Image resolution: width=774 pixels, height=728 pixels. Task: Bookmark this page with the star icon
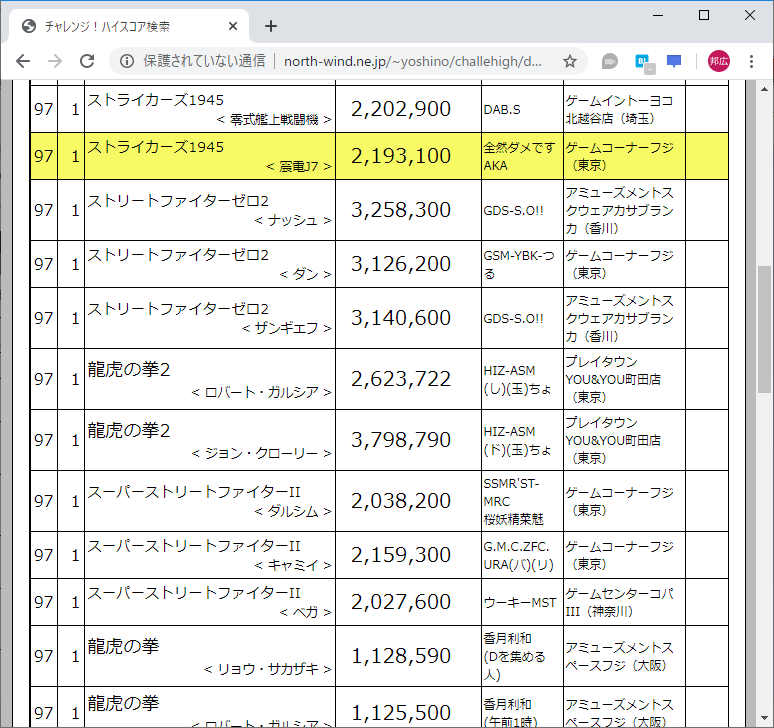click(x=570, y=61)
